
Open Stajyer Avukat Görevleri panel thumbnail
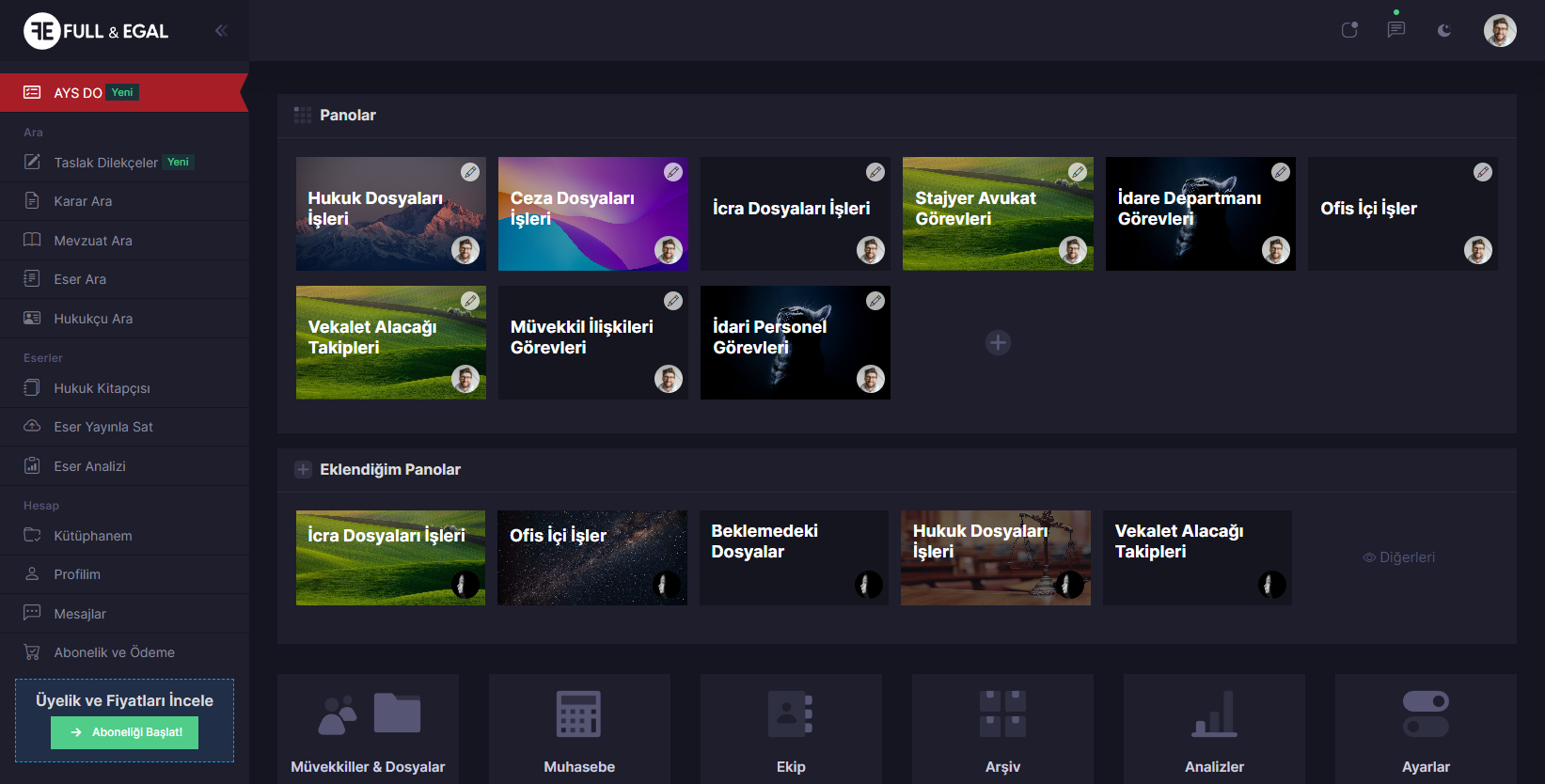(997, 214)
